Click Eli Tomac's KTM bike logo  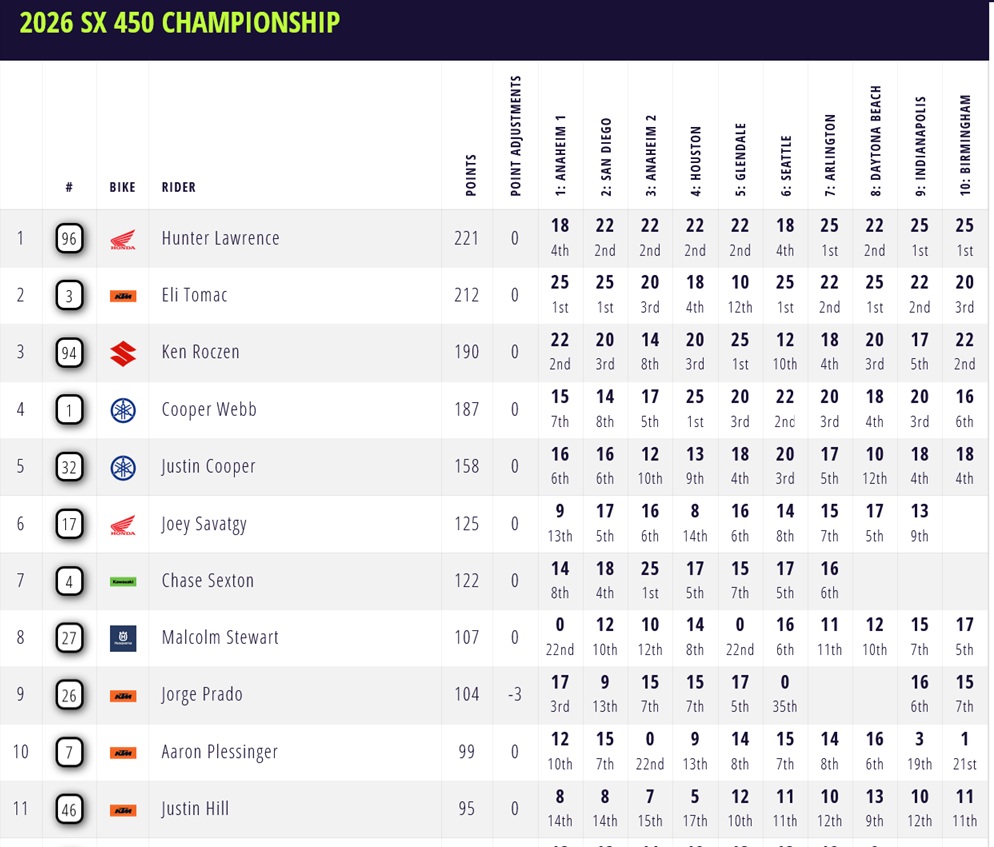tap(122, 296)
